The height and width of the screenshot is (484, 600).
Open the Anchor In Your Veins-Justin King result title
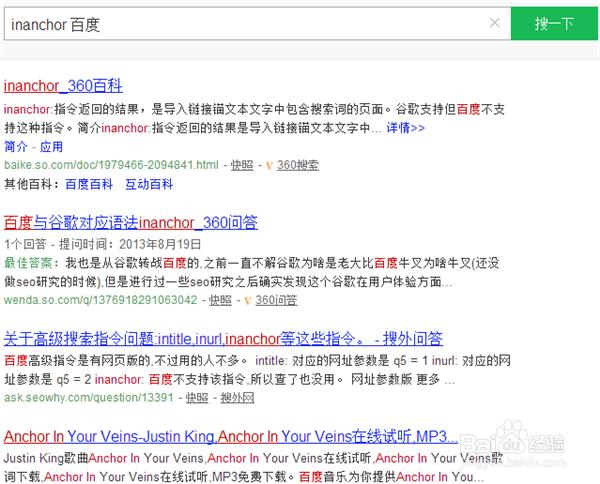[231, 436]
